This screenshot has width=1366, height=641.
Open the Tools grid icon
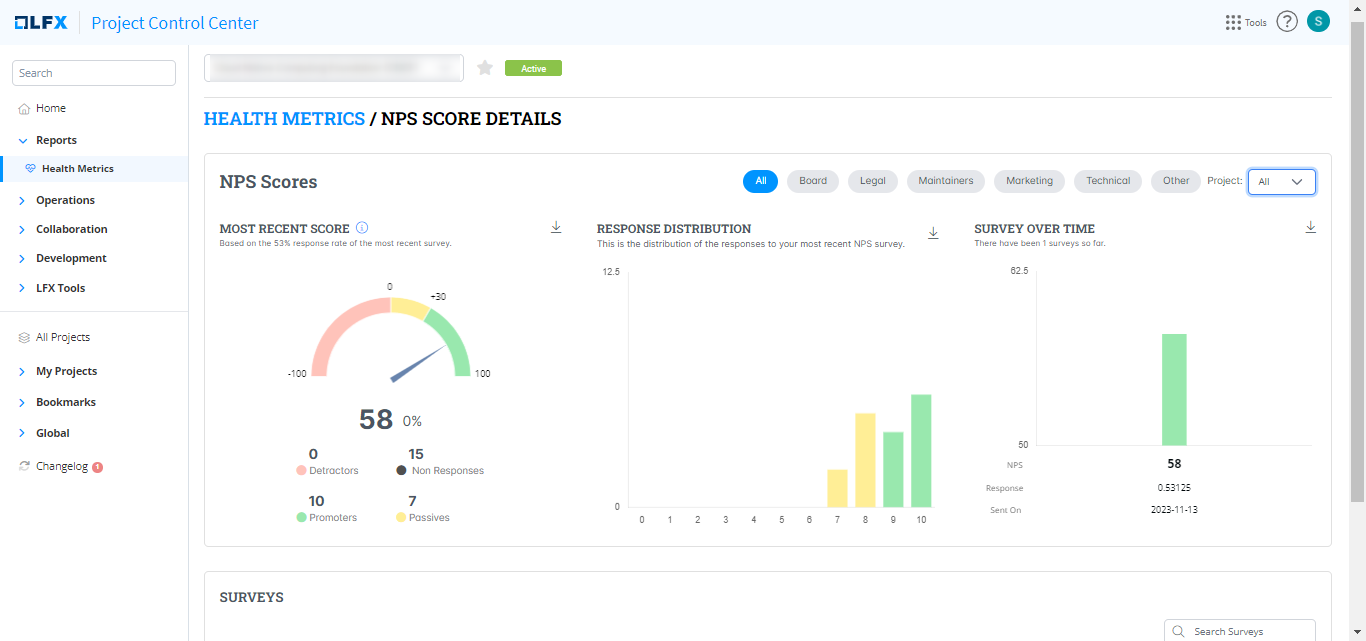tap(1233, 22)
